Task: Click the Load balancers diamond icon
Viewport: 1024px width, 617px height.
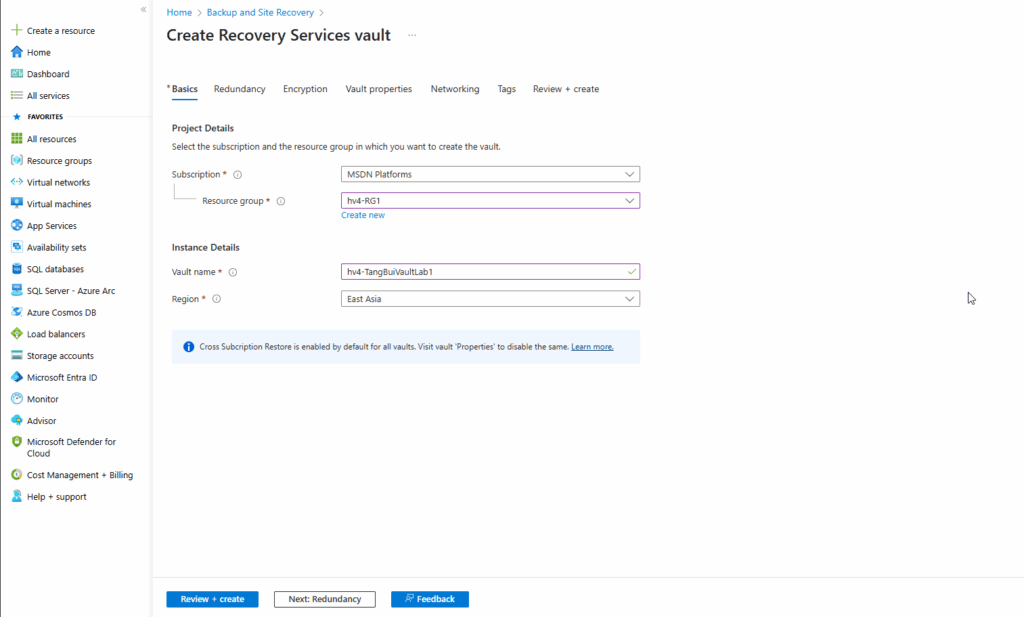Action: (x=16, y=334)
